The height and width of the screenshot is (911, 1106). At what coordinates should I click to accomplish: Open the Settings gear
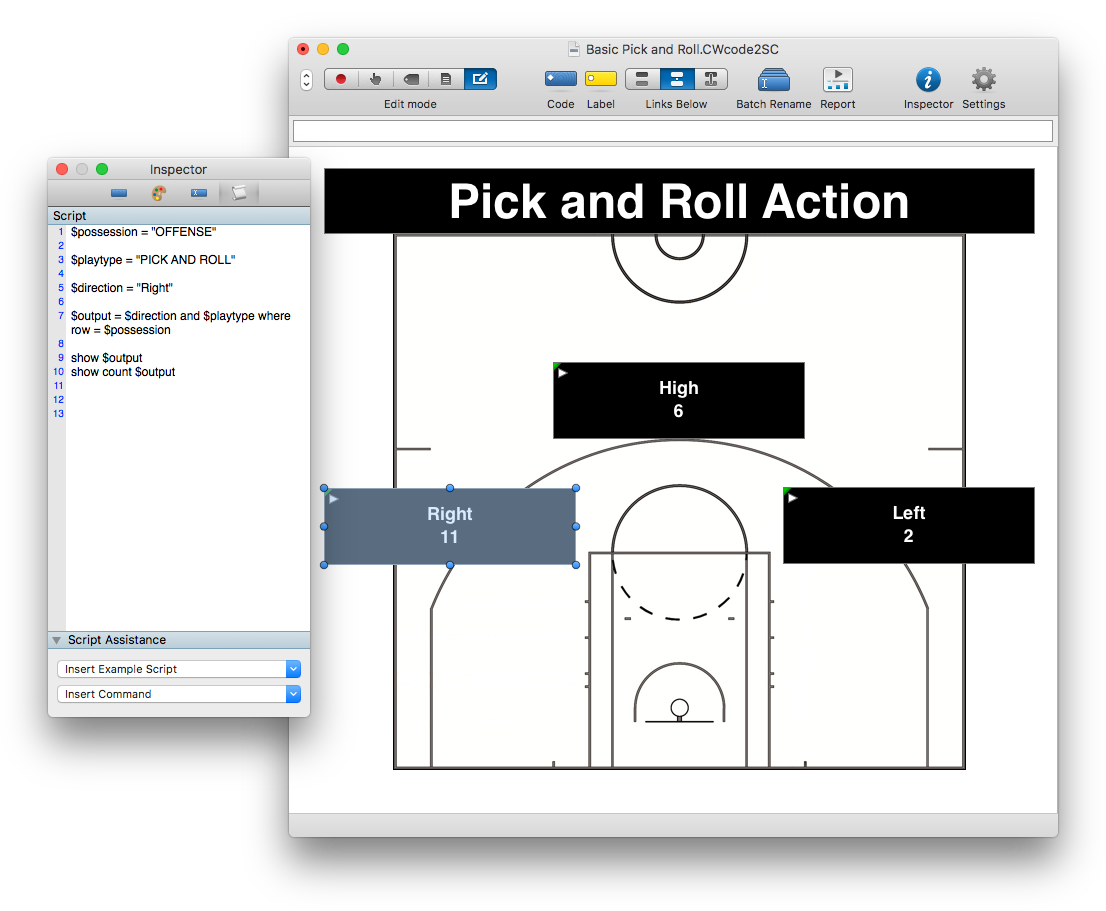point(983,80)
